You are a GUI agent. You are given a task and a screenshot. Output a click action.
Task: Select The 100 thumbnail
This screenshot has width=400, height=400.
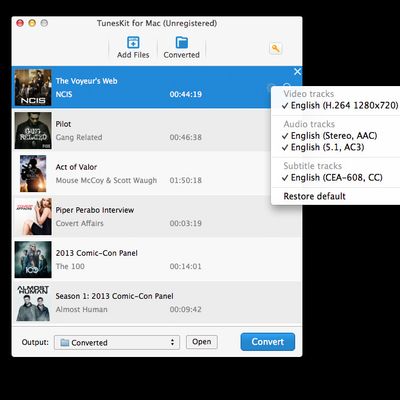point(33,259)
